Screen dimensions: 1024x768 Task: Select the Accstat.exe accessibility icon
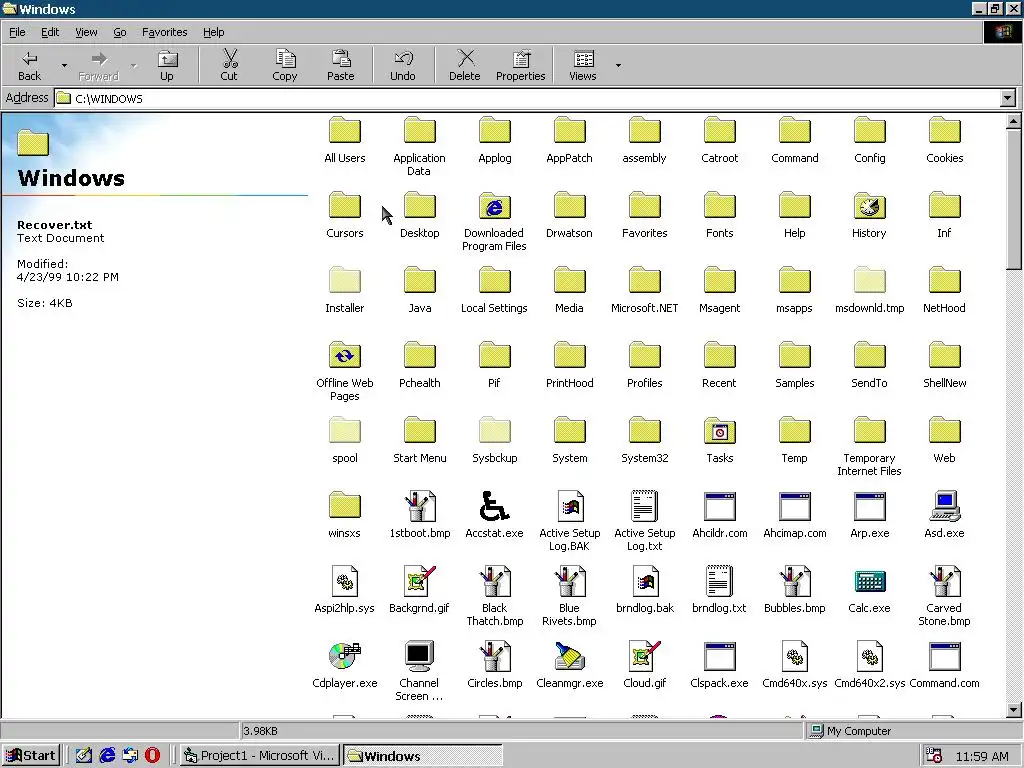coord(494,507)
